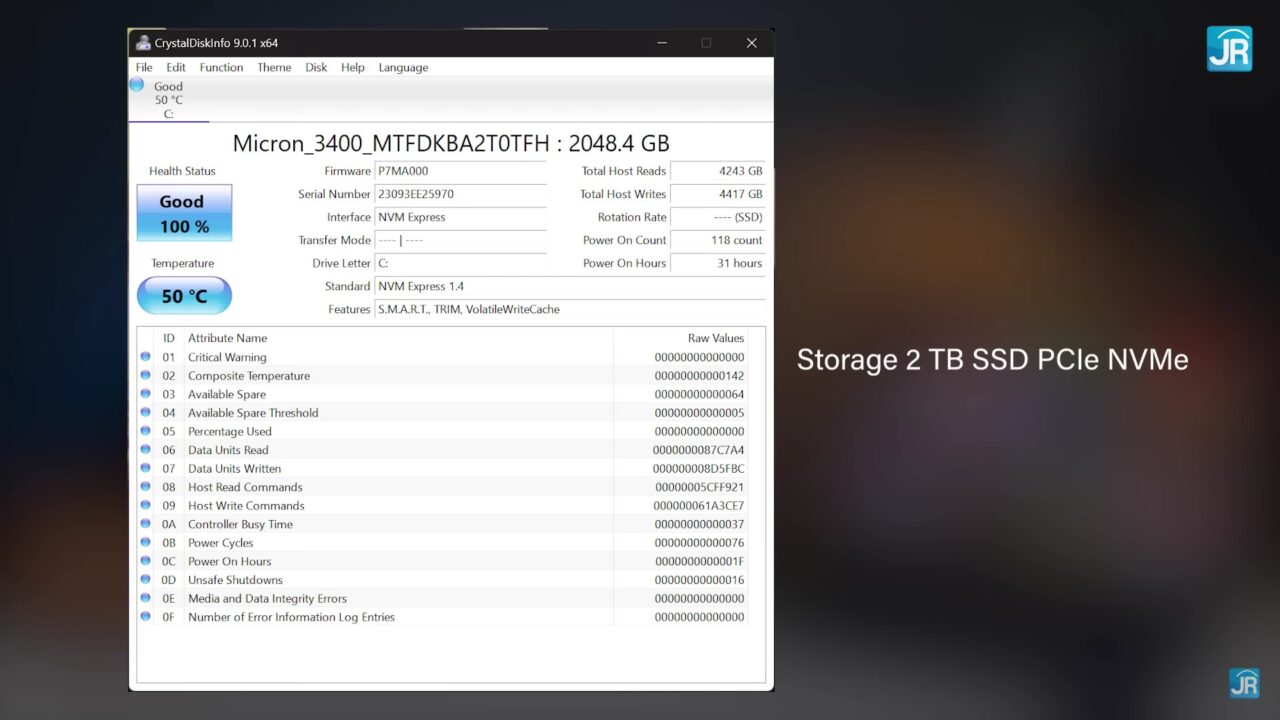Click the status icon for Power Cycles
1280x720 pixels.
click(145, 543)
